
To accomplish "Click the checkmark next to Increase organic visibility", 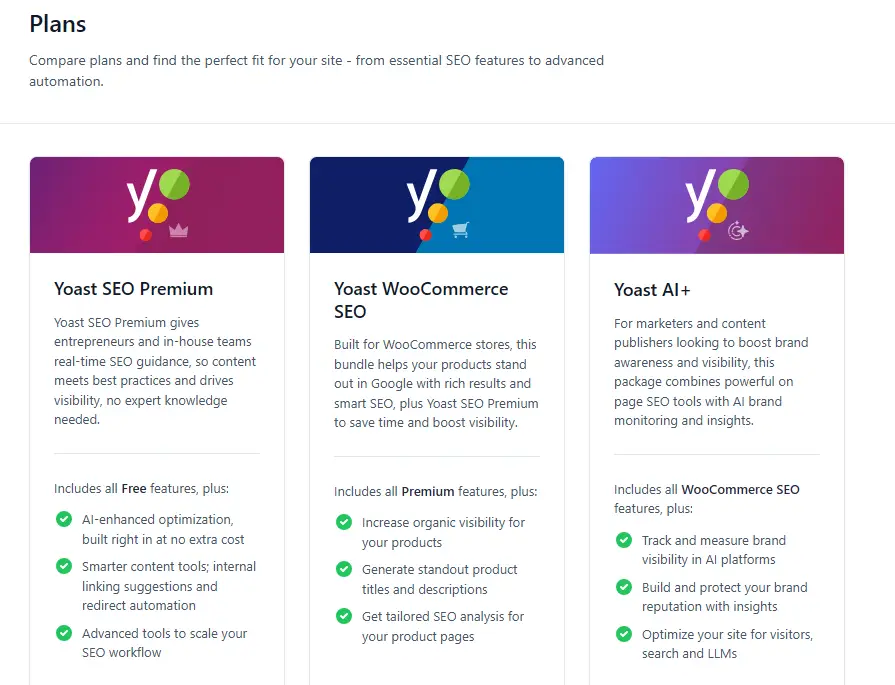I will [x=344, y=522].
